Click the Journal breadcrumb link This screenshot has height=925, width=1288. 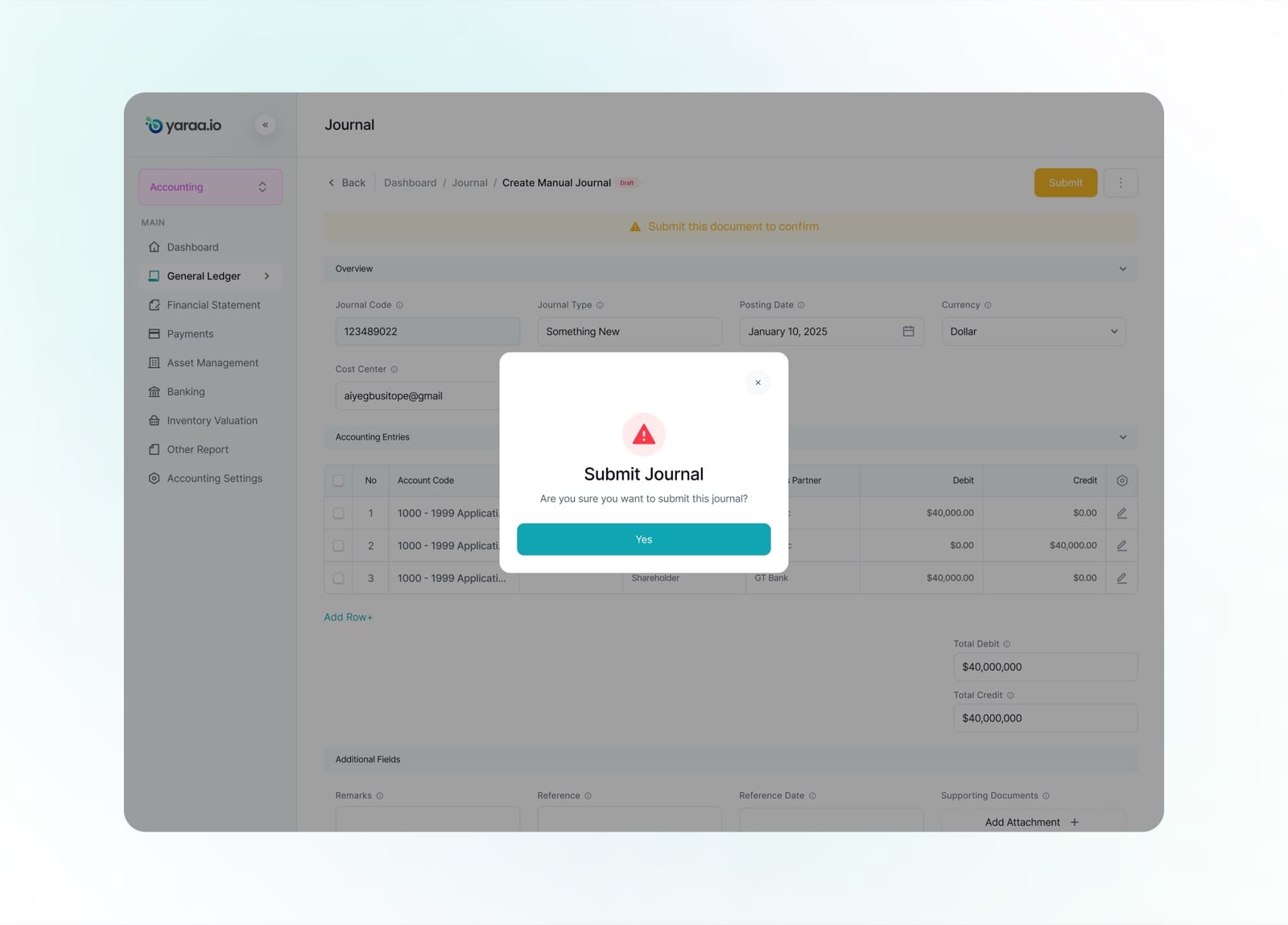tap(469, 183)
